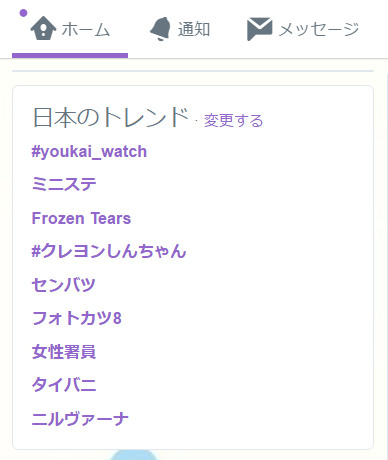Open the 女性署員 trend
388x460 pixels.
[64, 352]
